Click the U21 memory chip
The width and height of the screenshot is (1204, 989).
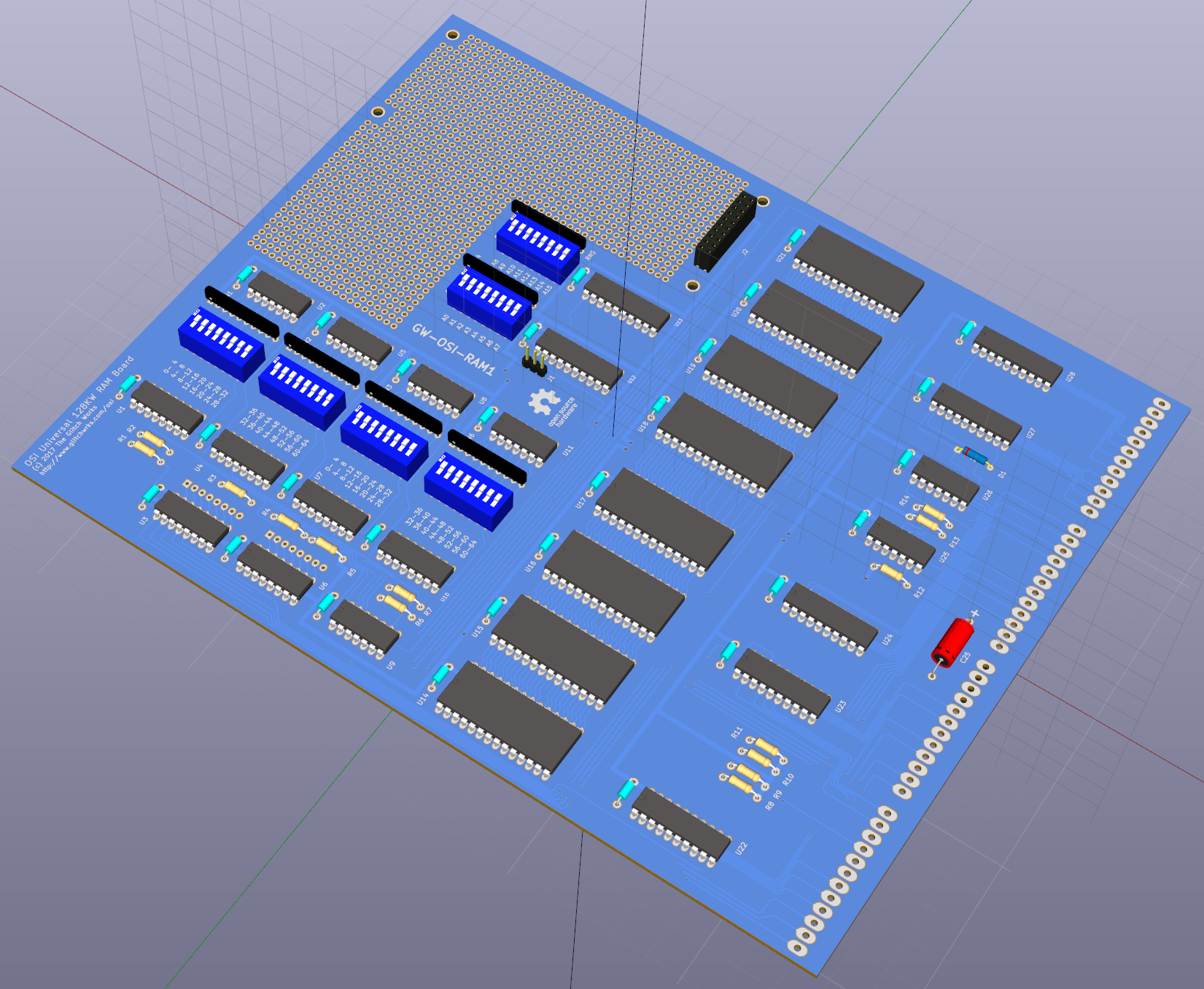point(858,271)
